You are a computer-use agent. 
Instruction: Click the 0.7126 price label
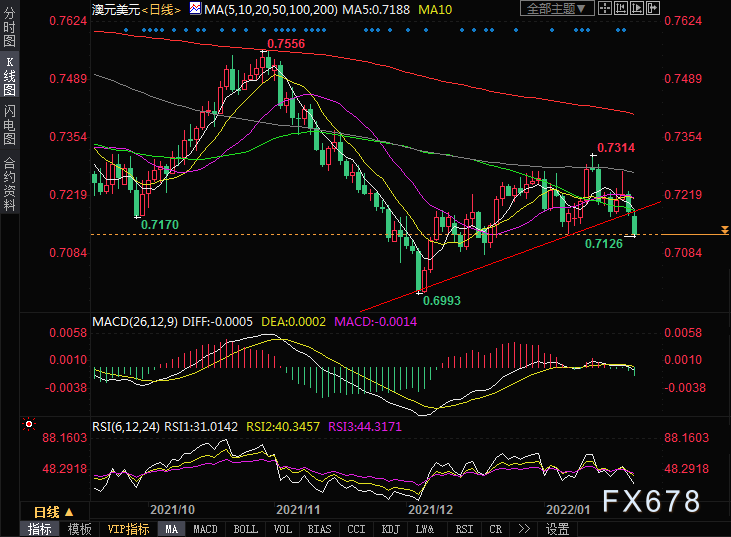[x=604, y=244]
